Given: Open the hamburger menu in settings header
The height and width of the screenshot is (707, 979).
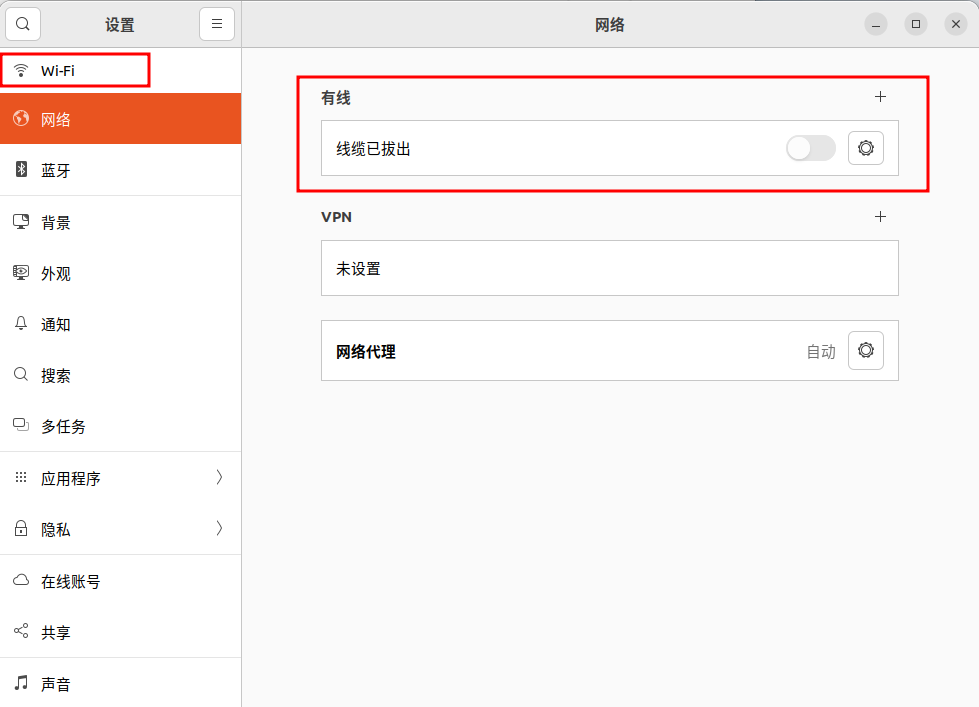Looking at the screenshot, I should click(x=217, y=24).
